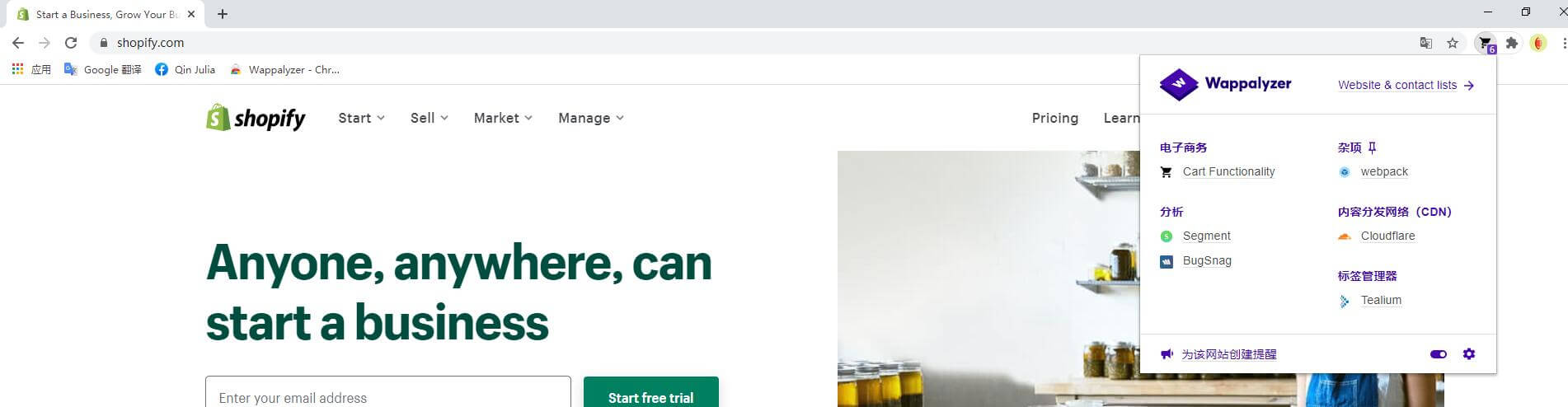This screenshot has width=1568, height=407.
Task: Expand the Start dropdown menu
Action: [x=361, y=118]
